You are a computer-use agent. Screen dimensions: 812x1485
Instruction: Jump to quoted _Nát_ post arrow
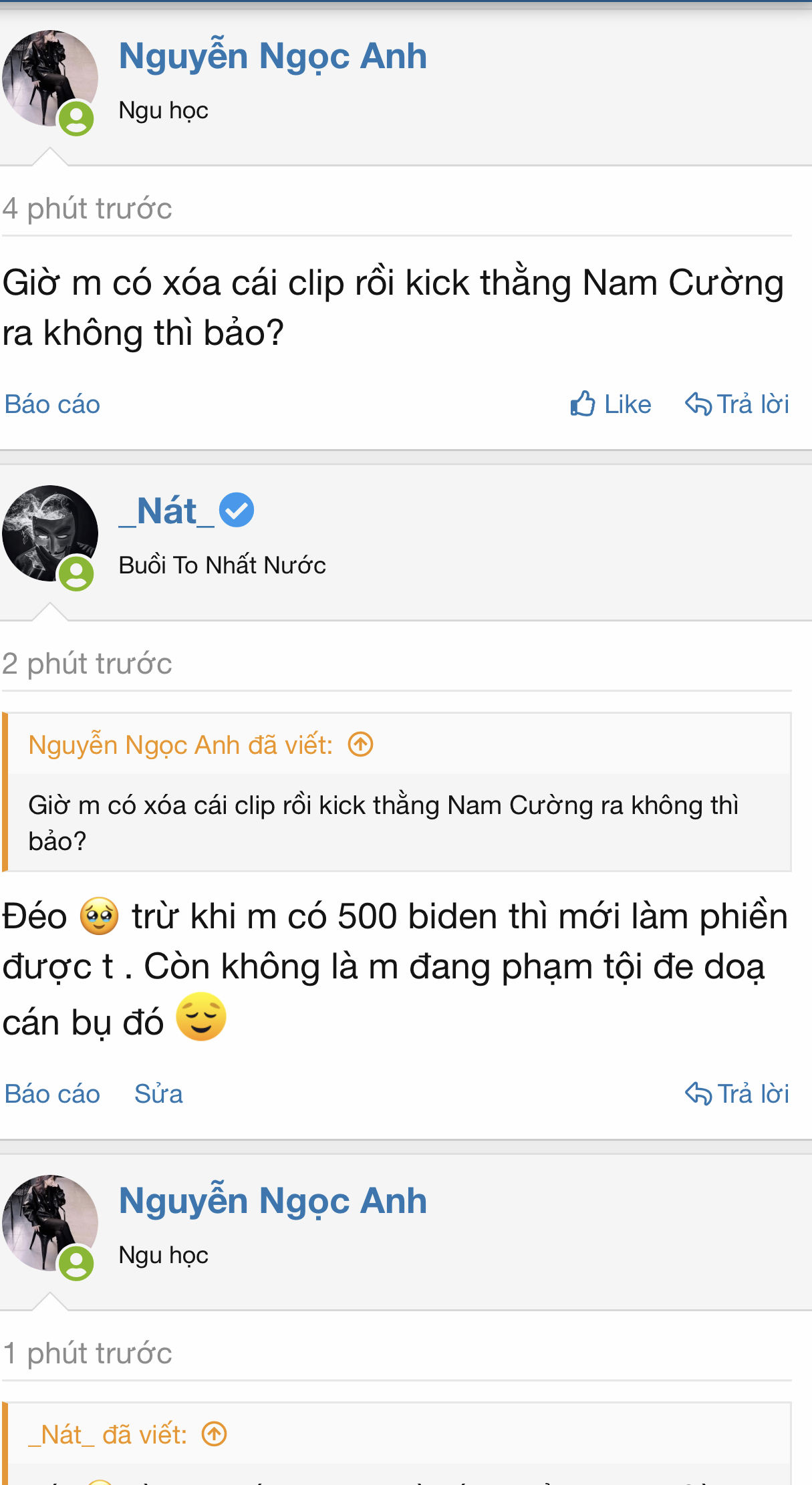[215, 1434]
